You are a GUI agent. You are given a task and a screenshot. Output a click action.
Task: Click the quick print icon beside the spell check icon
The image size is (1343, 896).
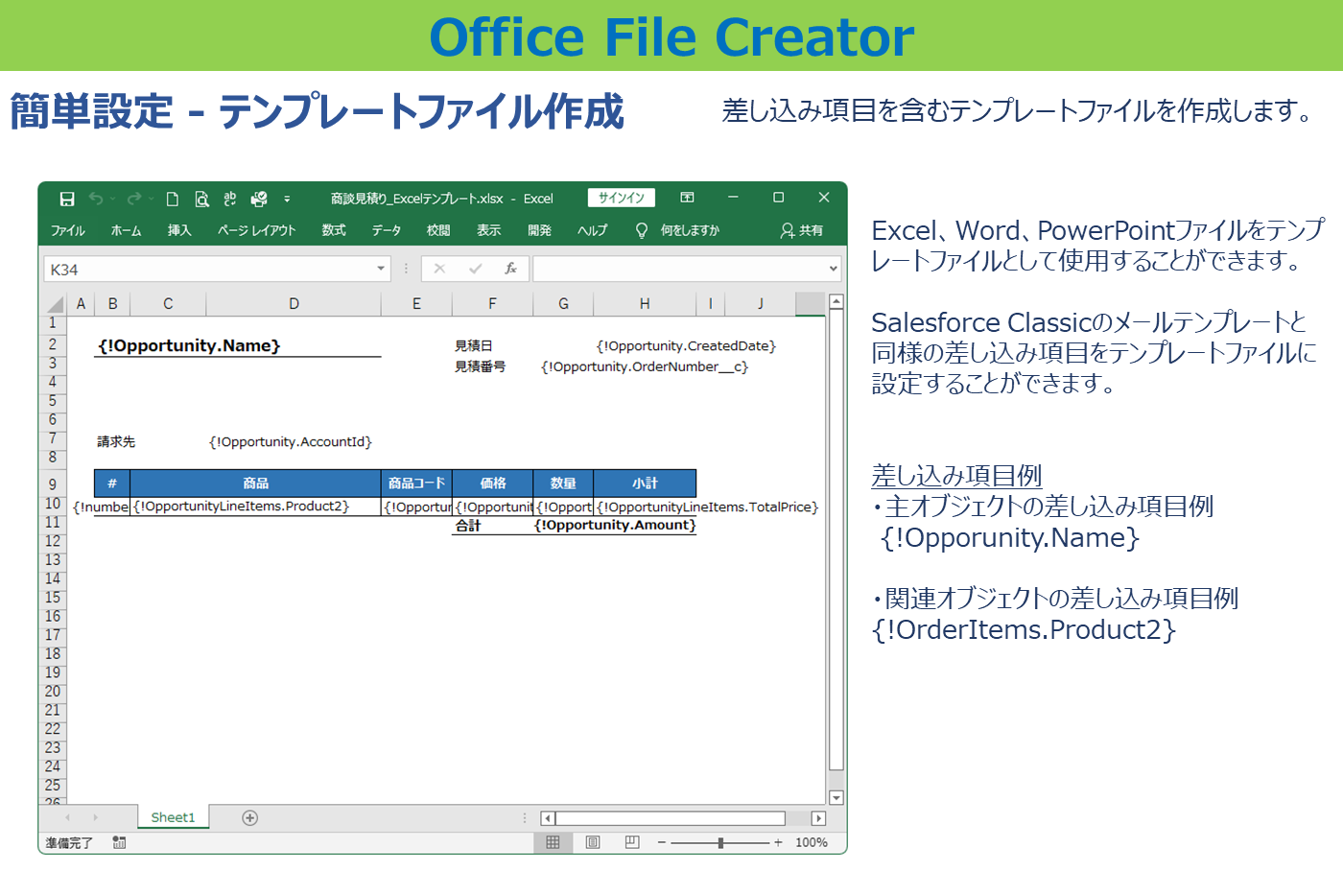click(x=259, y=199)
